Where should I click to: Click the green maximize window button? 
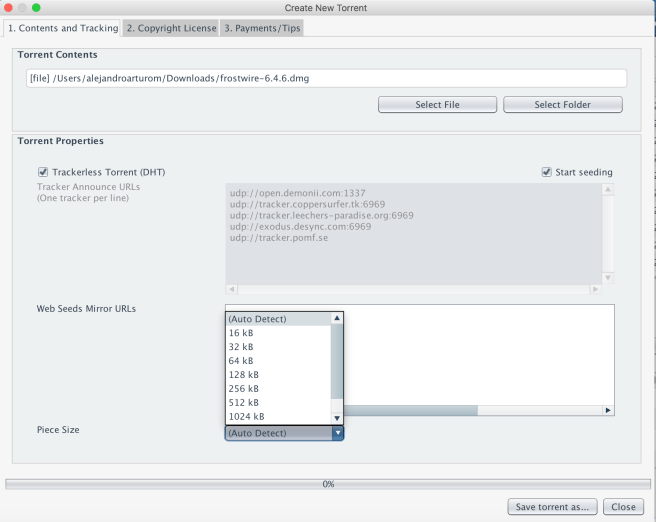pos(37,8)
